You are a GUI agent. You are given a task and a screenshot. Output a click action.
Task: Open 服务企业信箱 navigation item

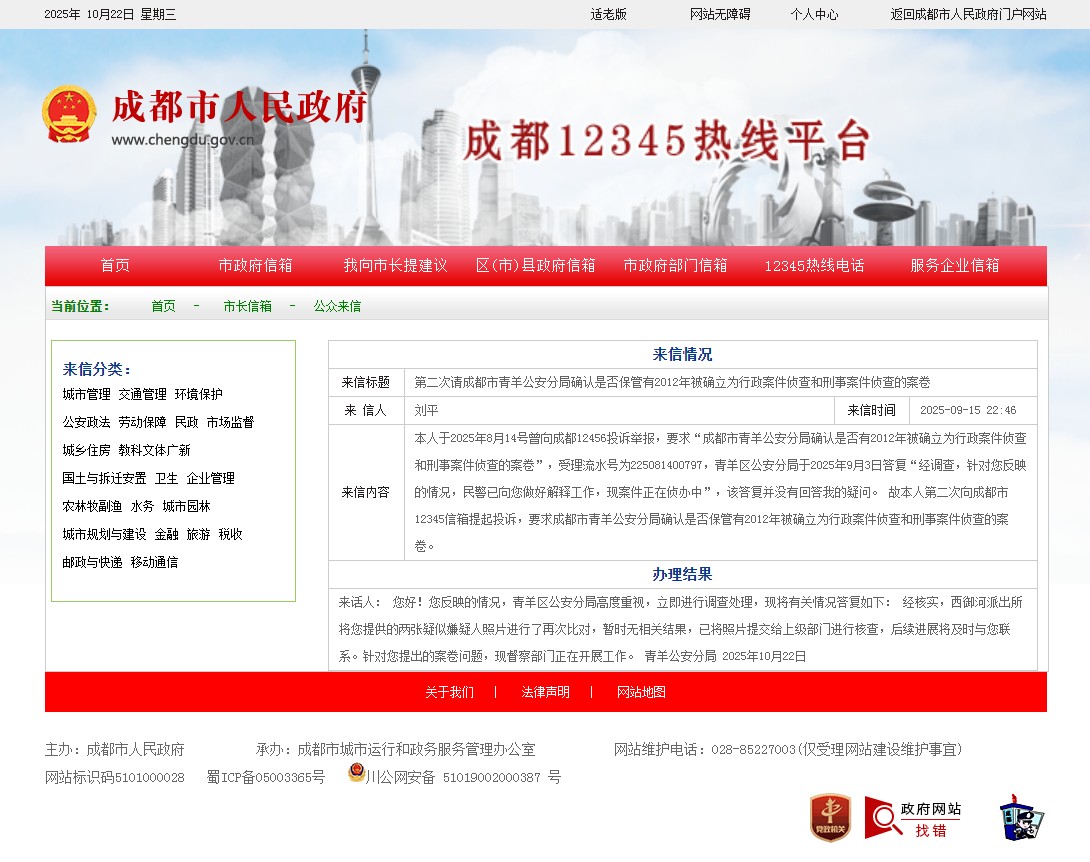click(954, 266)
